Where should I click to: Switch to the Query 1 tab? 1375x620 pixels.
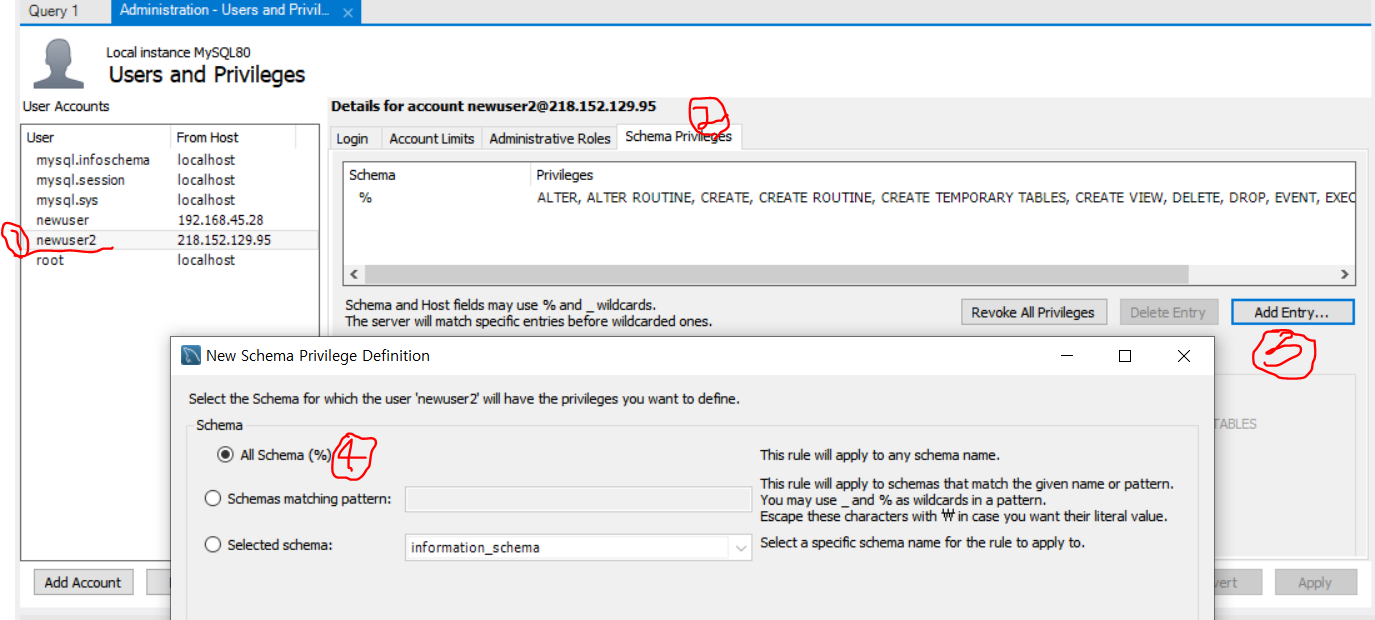click(x=54, y=11)
